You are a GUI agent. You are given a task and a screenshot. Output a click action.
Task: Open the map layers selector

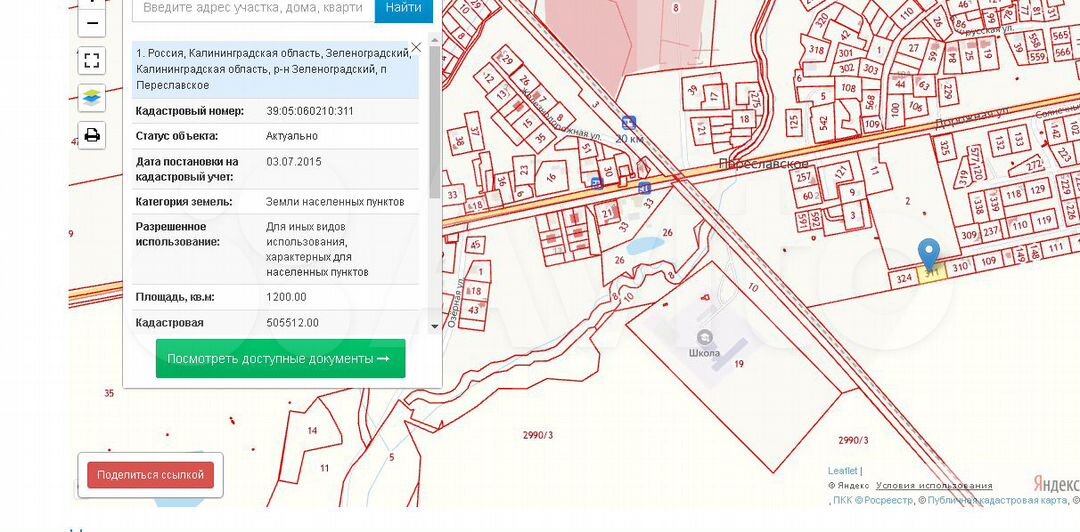tap(92, 98)
